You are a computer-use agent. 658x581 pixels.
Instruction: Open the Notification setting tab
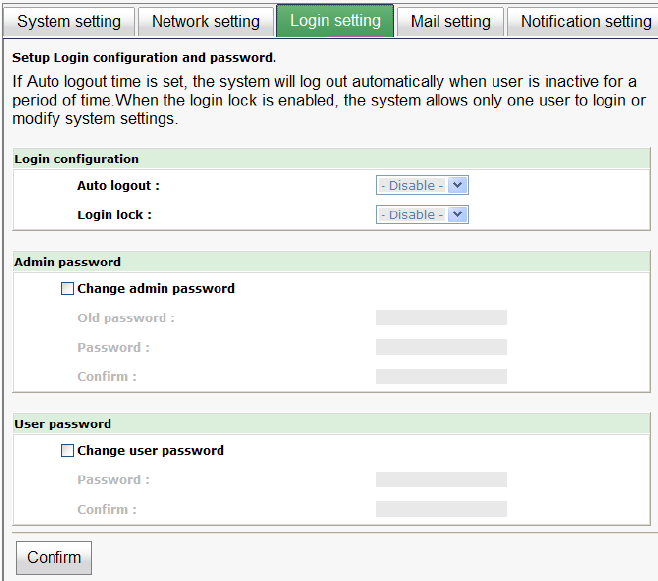click(585, 21)
